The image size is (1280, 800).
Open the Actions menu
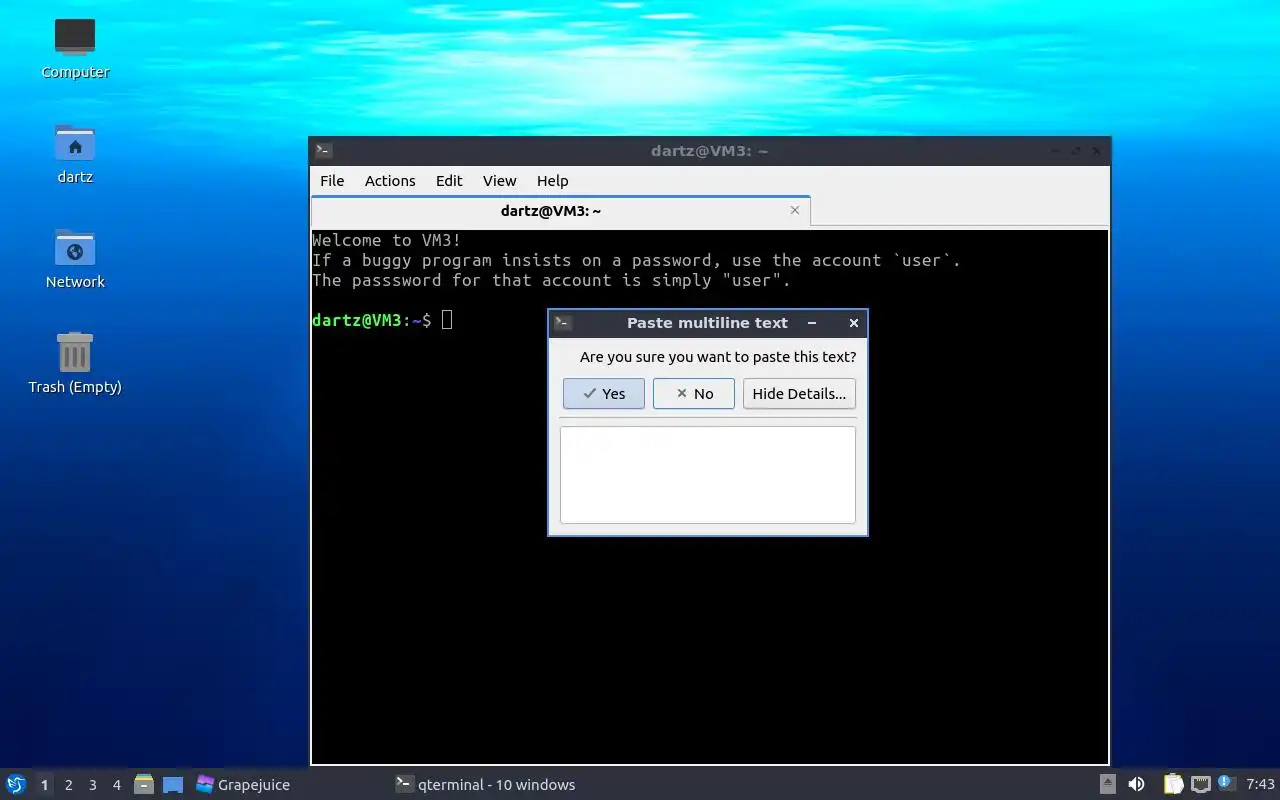point(390,180)
